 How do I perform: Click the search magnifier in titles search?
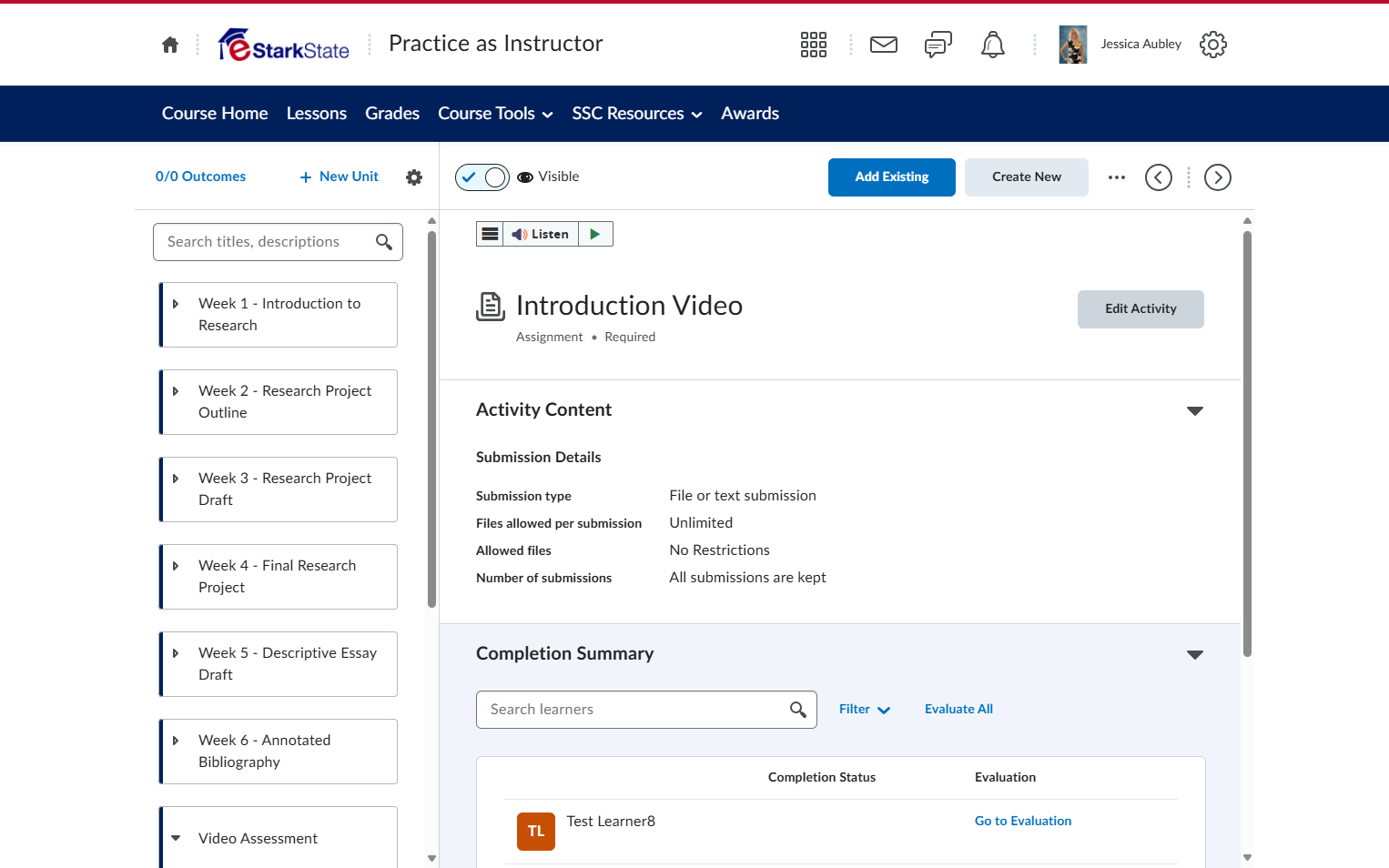click(384, 242)
